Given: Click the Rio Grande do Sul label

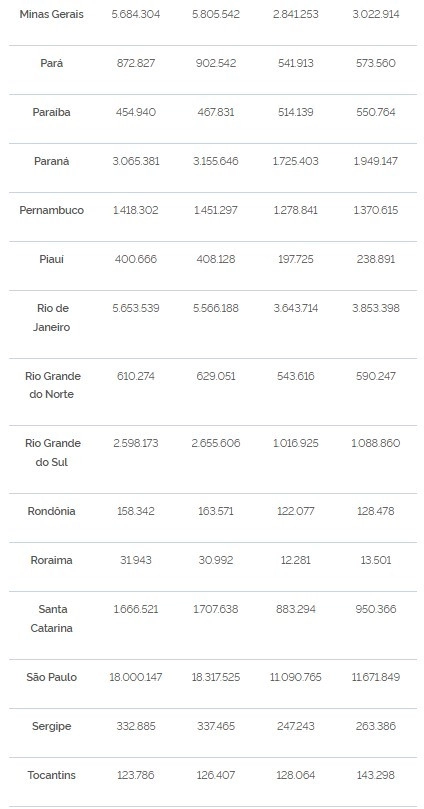Looking at the screenshot, I should (x=53, y=452).
